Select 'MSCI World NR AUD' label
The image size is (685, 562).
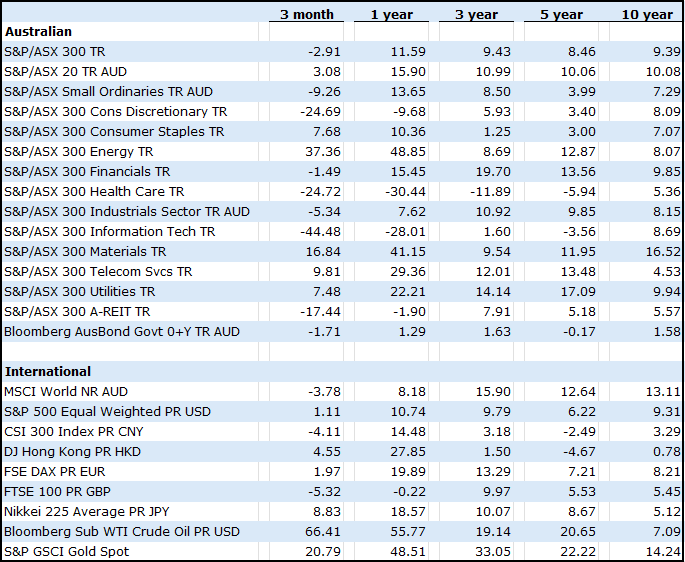tap(66, 392)
